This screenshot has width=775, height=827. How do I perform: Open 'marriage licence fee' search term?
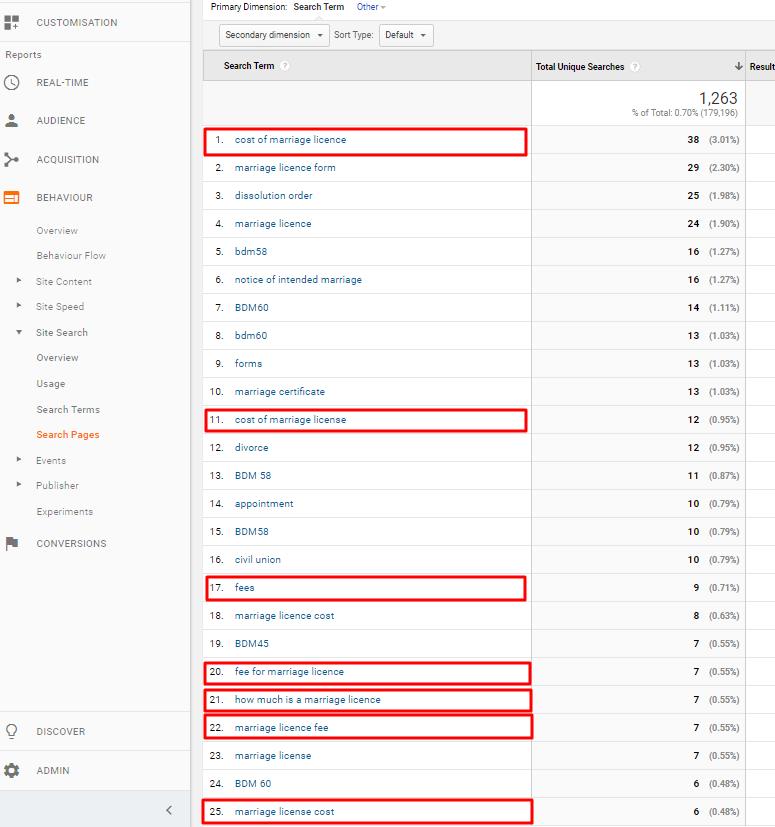coord(281,727)
